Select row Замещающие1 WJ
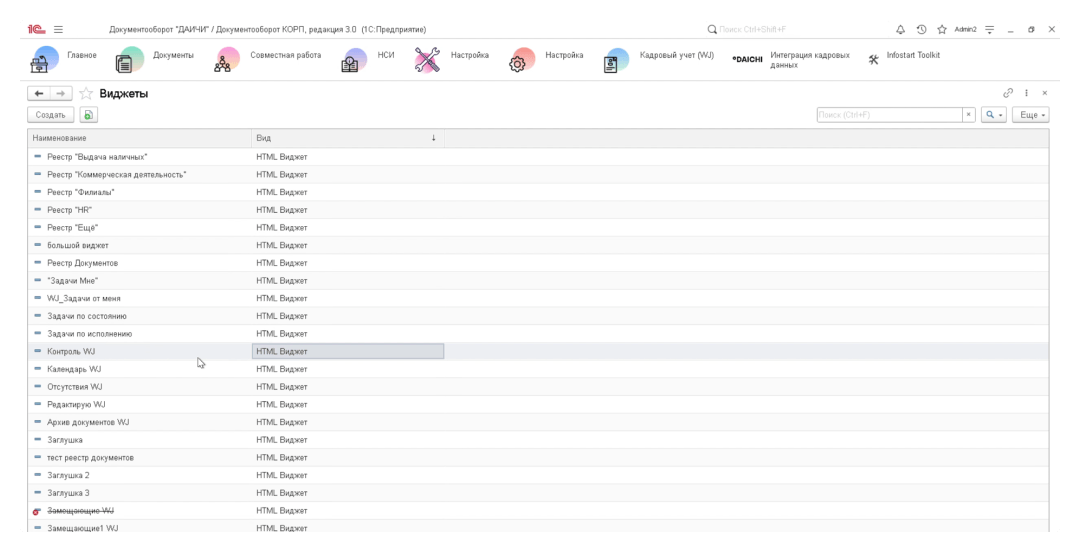 coord(539,527)
